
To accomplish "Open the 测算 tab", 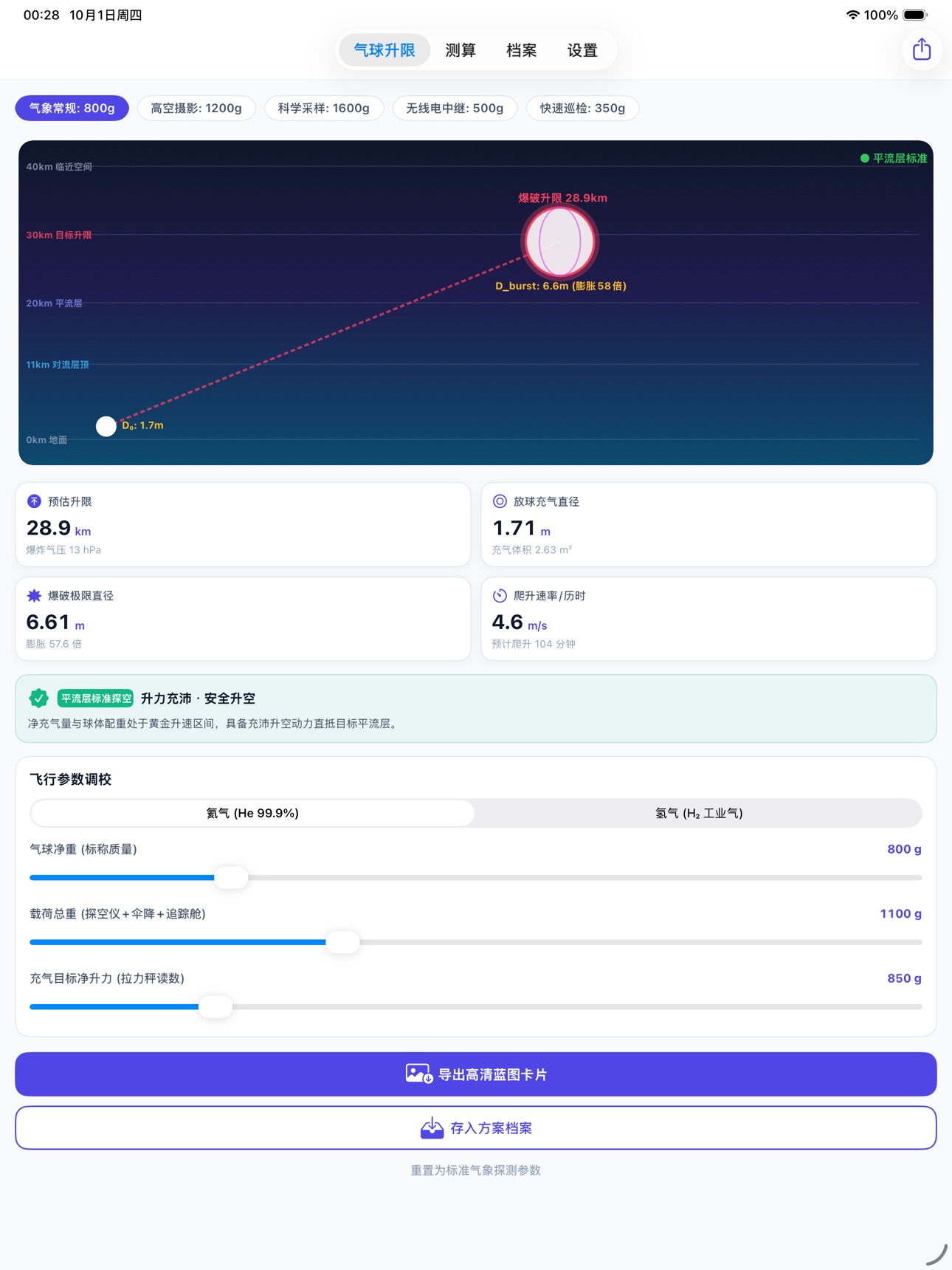I will pyautogui.click(x=461, y=50).
